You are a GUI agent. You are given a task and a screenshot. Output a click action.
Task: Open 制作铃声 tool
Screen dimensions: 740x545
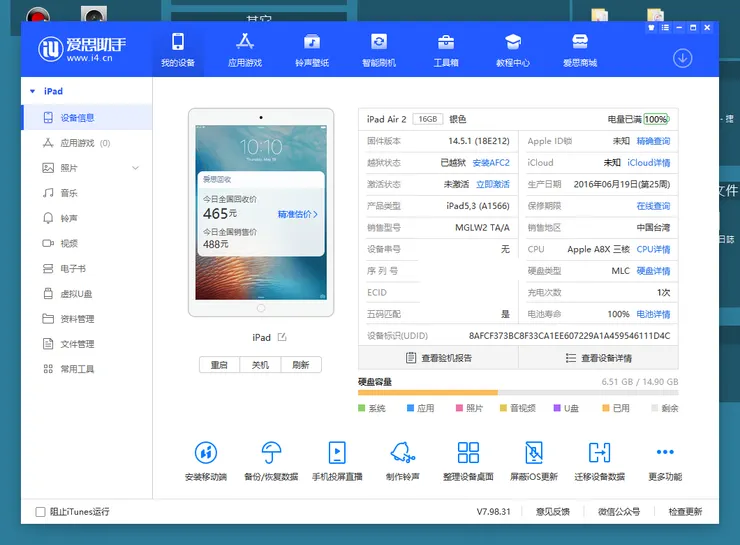click(x=403, y=461)
